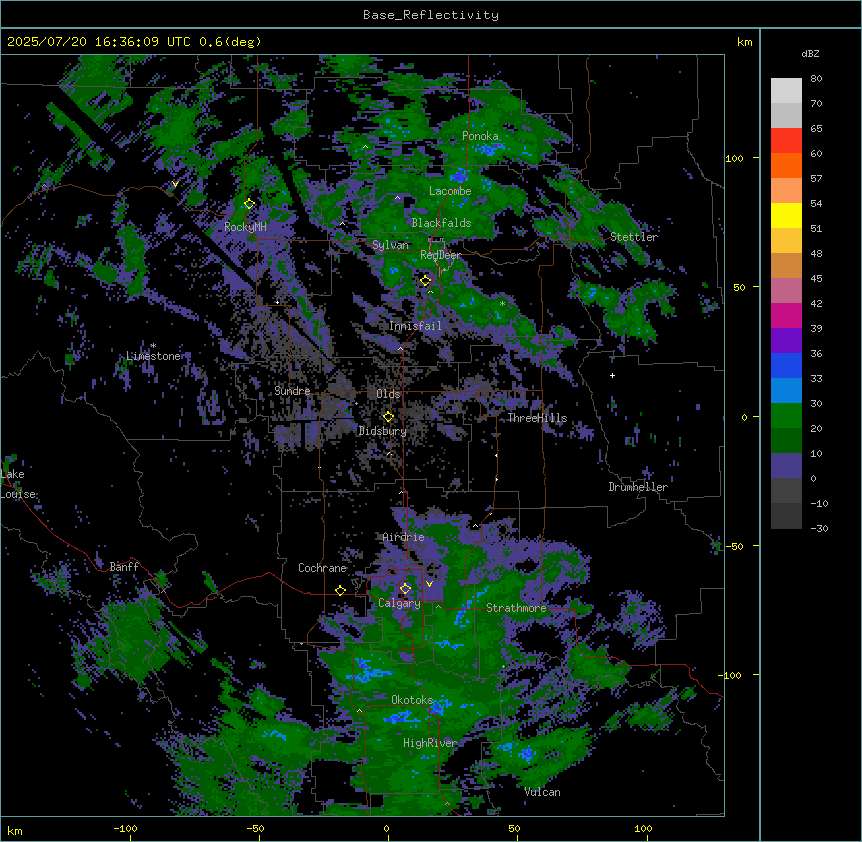
Task: Click the yellow diamond marker below RedDeer
Action: [x=425, y=281]
